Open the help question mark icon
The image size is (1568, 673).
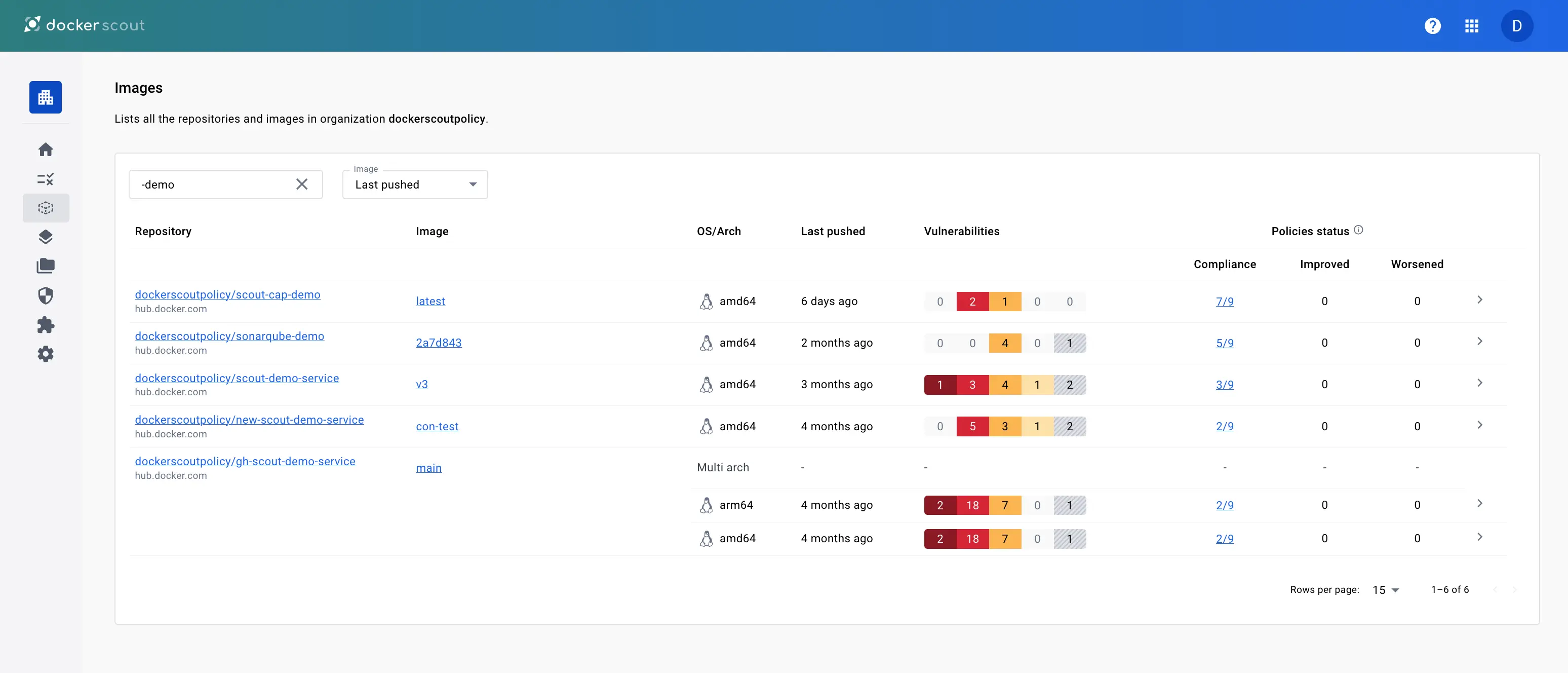coord(1433,25)
